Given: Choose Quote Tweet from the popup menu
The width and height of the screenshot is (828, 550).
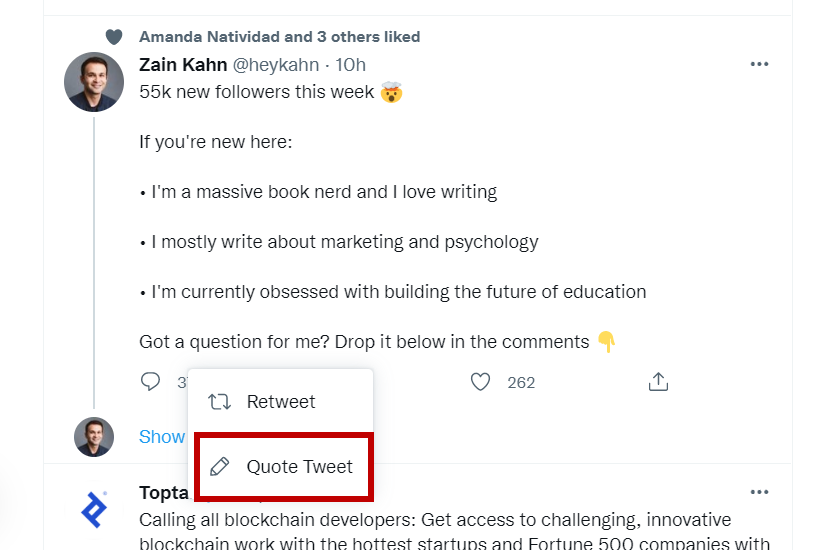Looking at the screenshot, I should coord(299,467).
